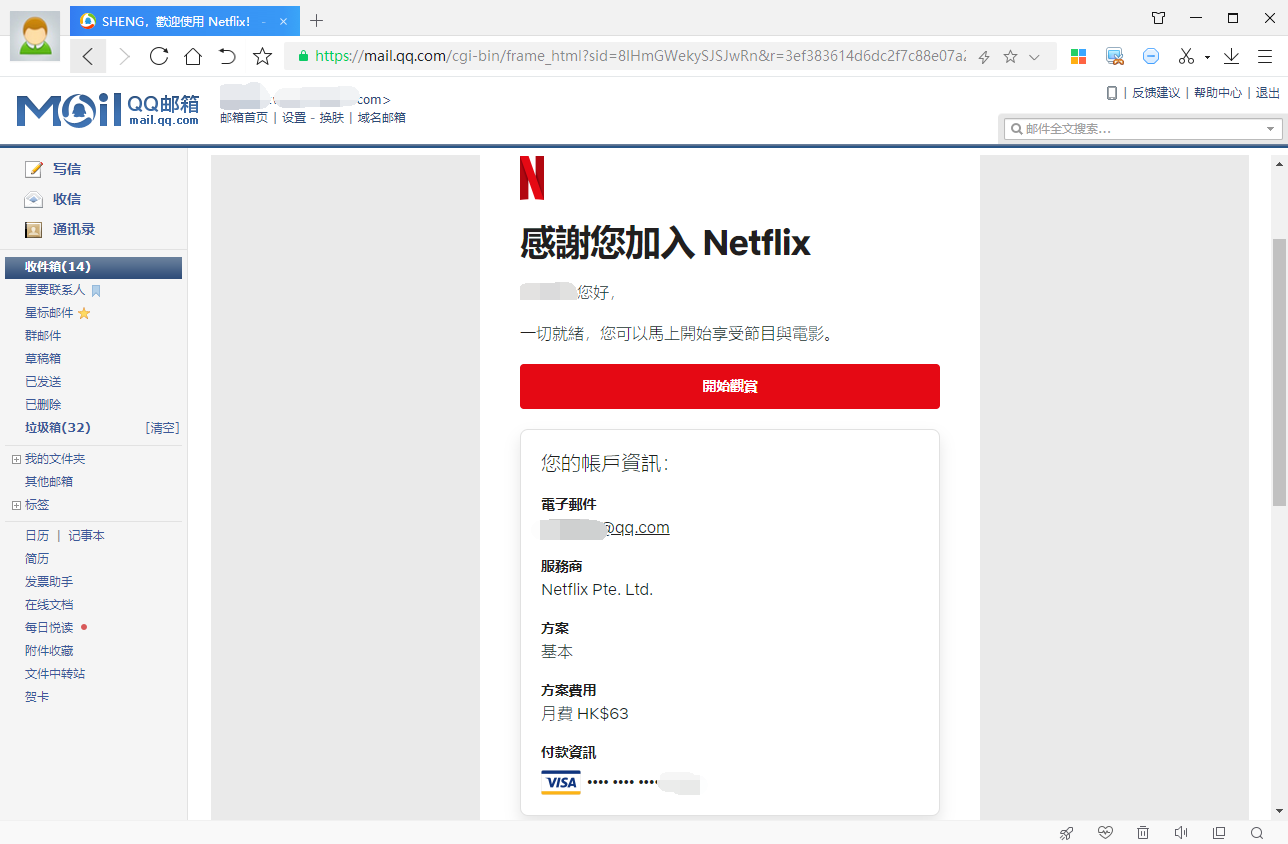Open 附件收藏 attachment favorites
The image size is (1288, 844).
(x=49, y=651)
